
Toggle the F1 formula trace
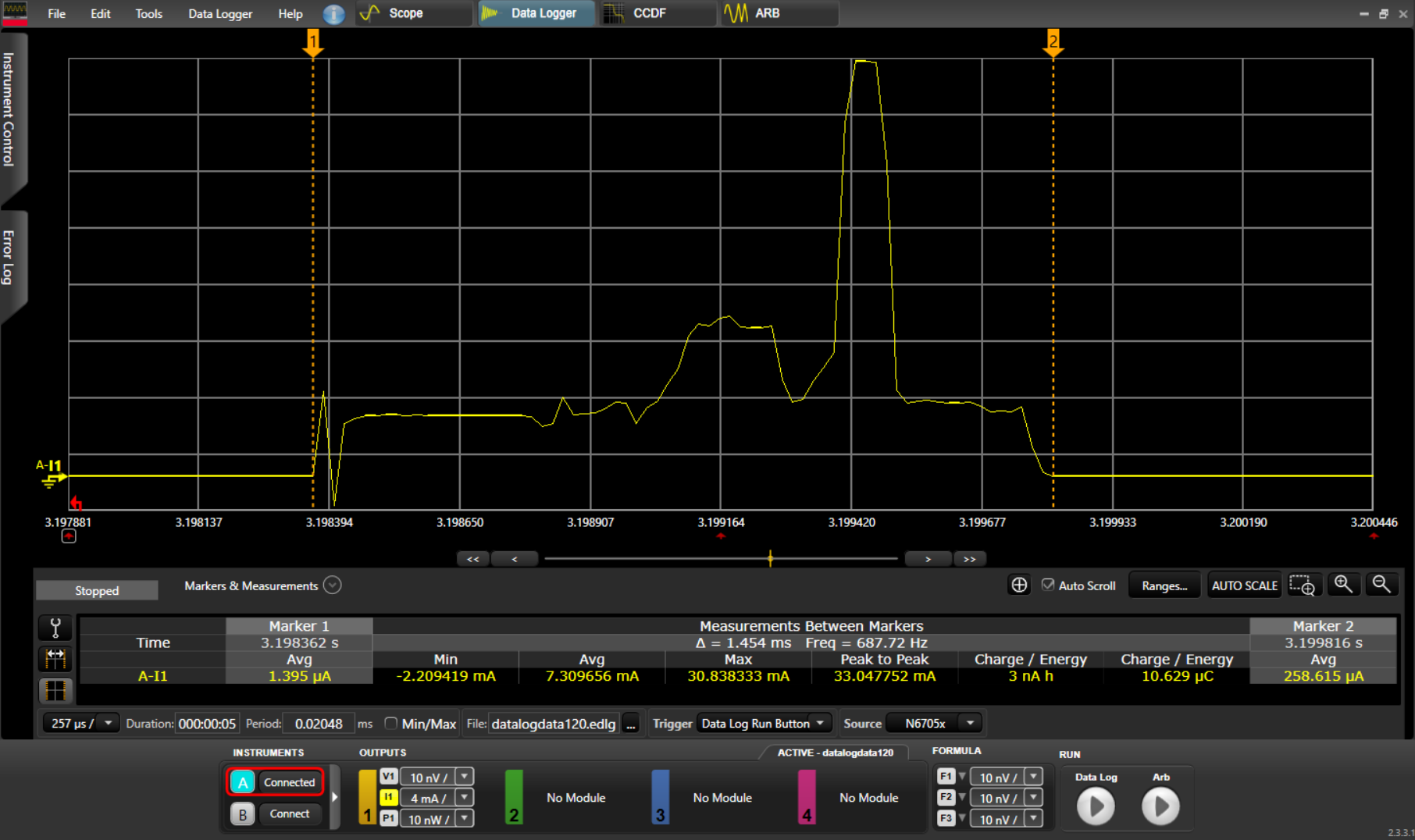(x=946, y=777)
